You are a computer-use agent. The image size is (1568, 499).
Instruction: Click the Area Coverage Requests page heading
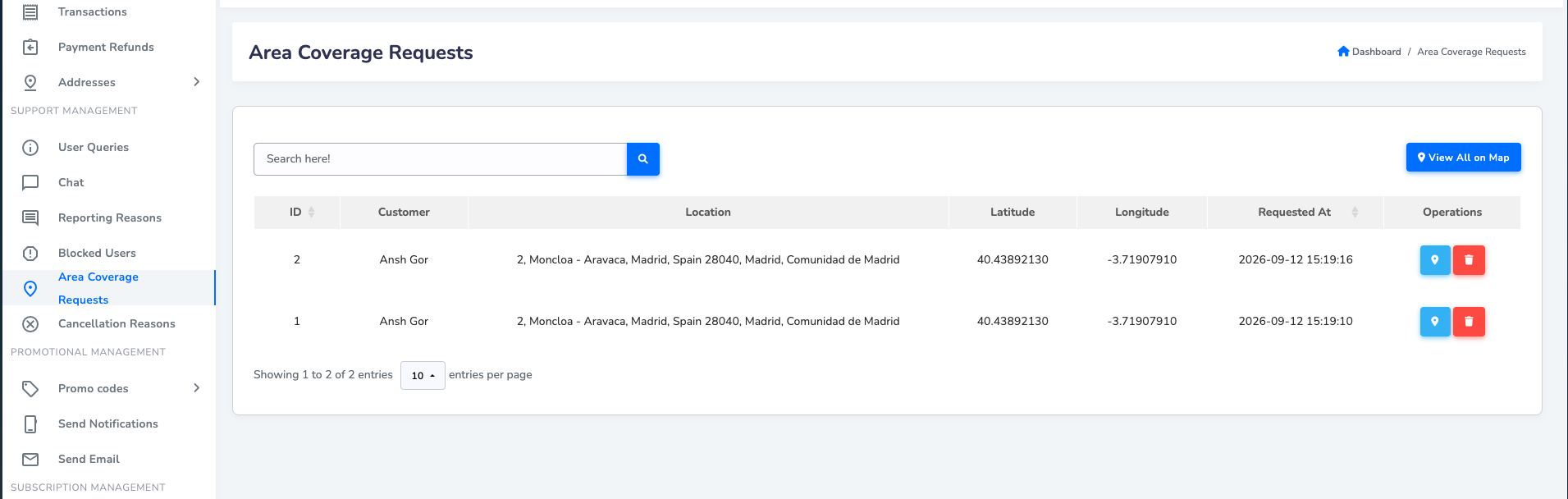pyautogui.click(x=361, y=53)
